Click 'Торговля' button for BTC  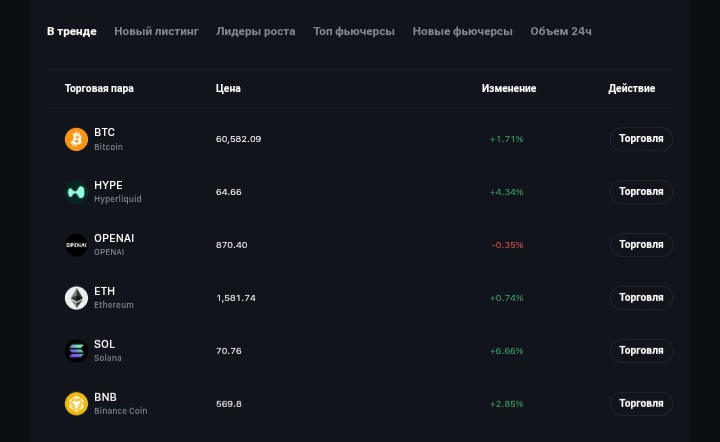(x=641, y=139)
